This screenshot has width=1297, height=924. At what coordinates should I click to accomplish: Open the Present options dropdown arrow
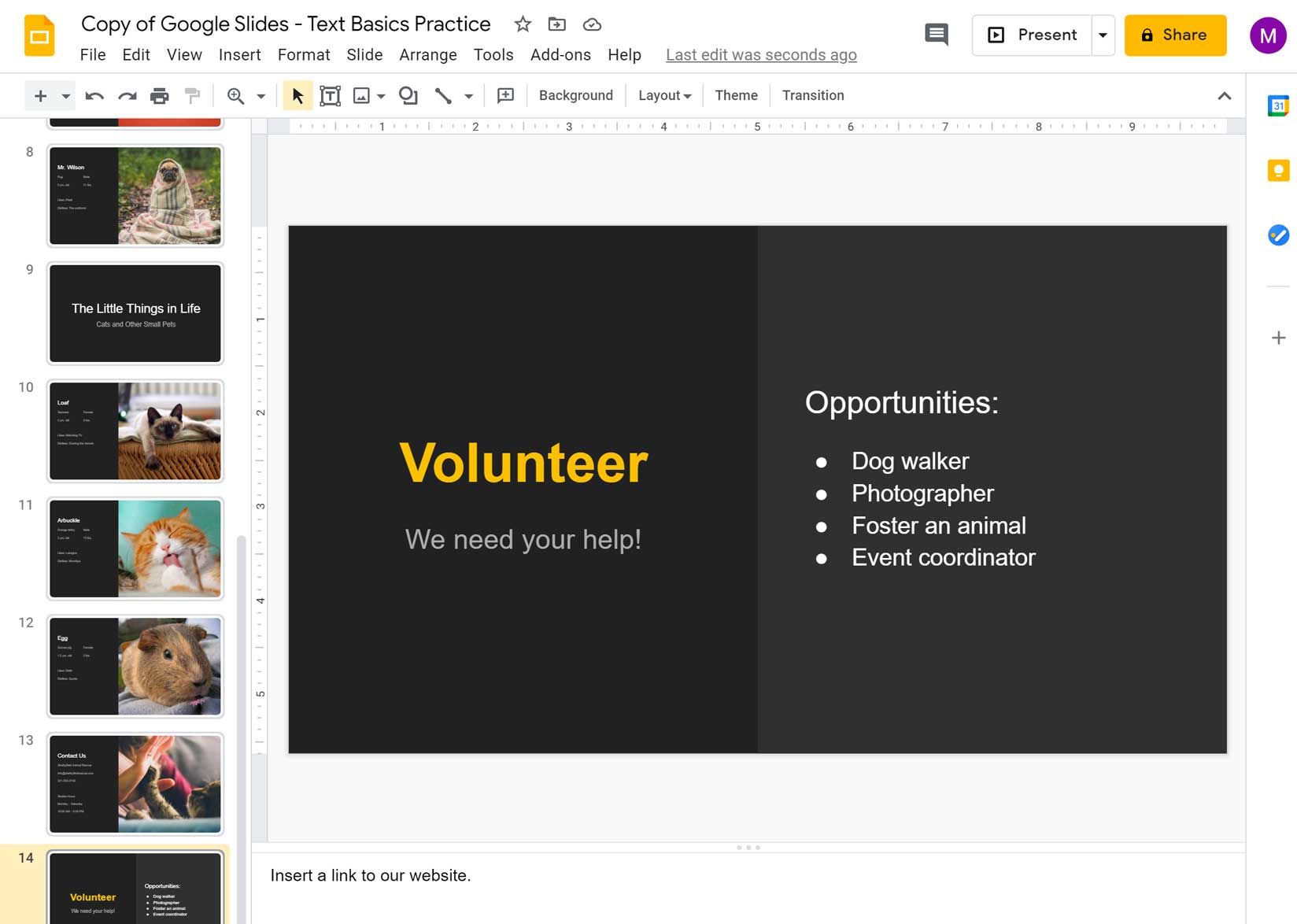[1103, 35]
